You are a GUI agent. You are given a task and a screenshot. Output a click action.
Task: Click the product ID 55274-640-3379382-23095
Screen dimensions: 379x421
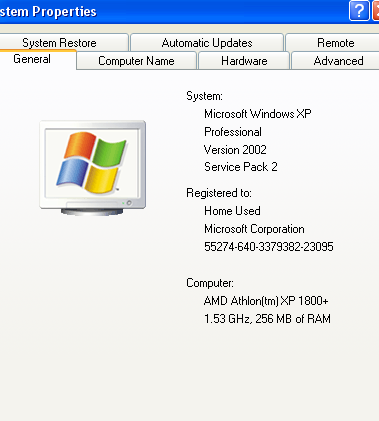[269, 247]
